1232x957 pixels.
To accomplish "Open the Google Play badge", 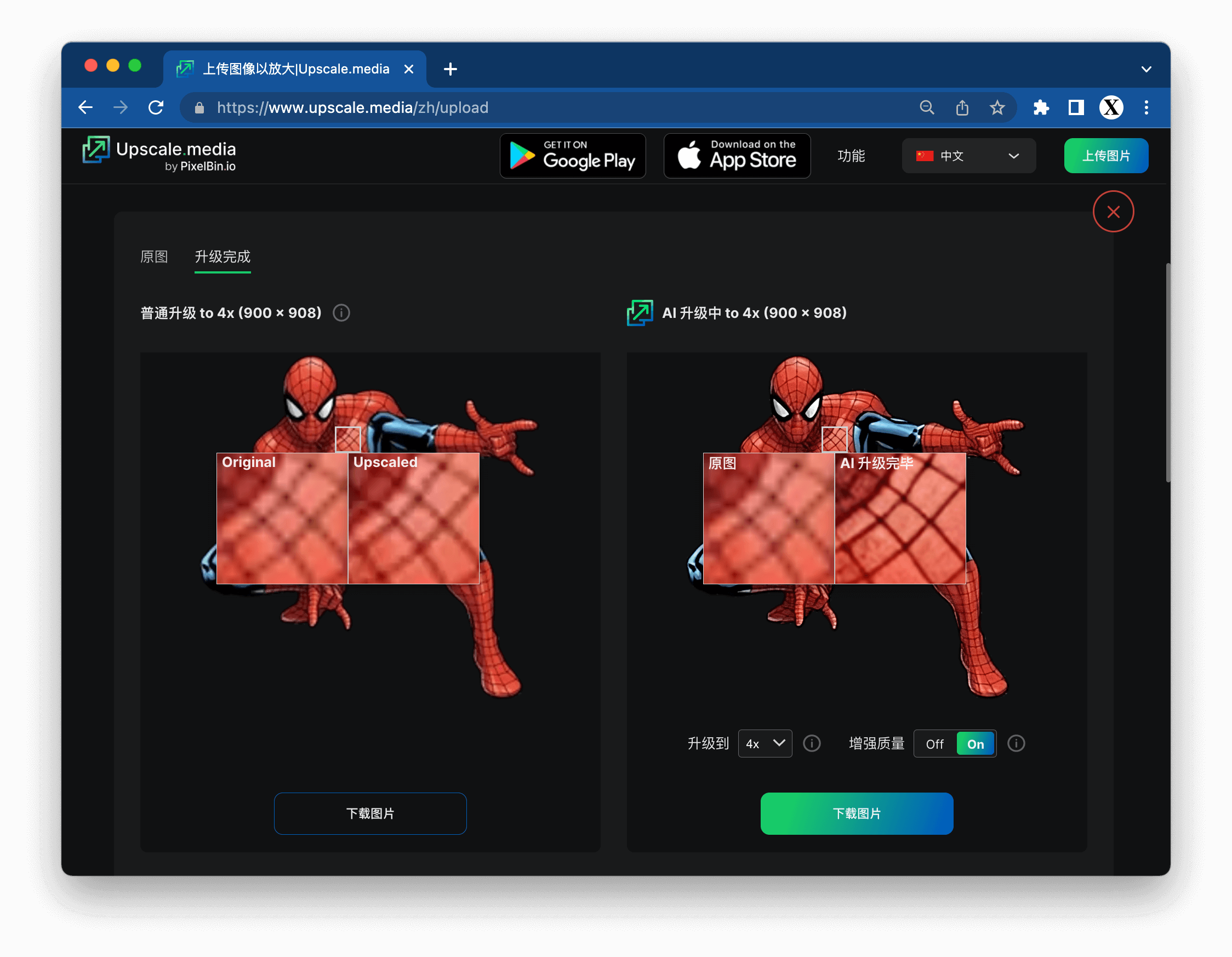I will 573,156.
